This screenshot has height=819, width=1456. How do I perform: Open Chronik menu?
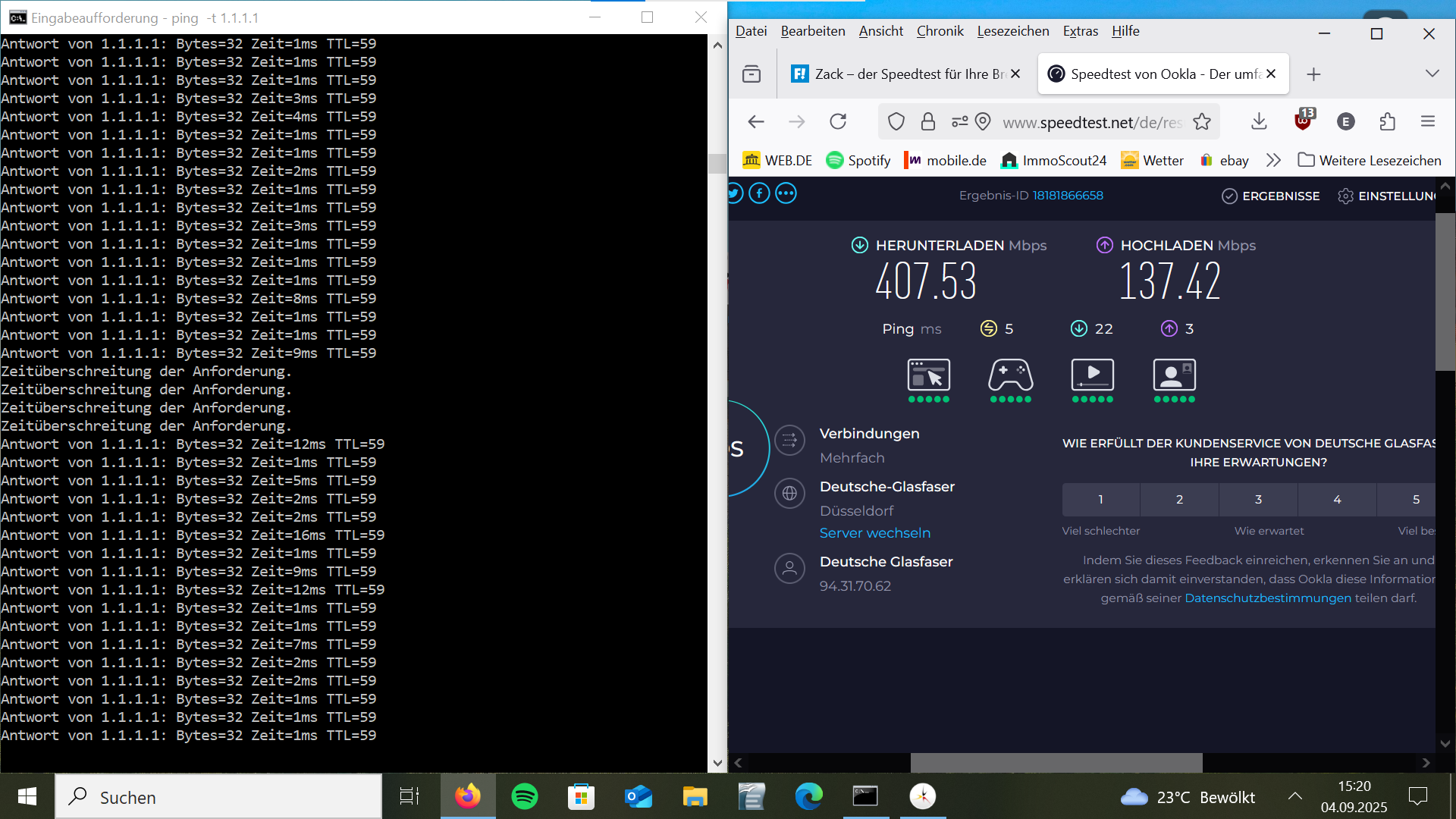pos(940,31)
